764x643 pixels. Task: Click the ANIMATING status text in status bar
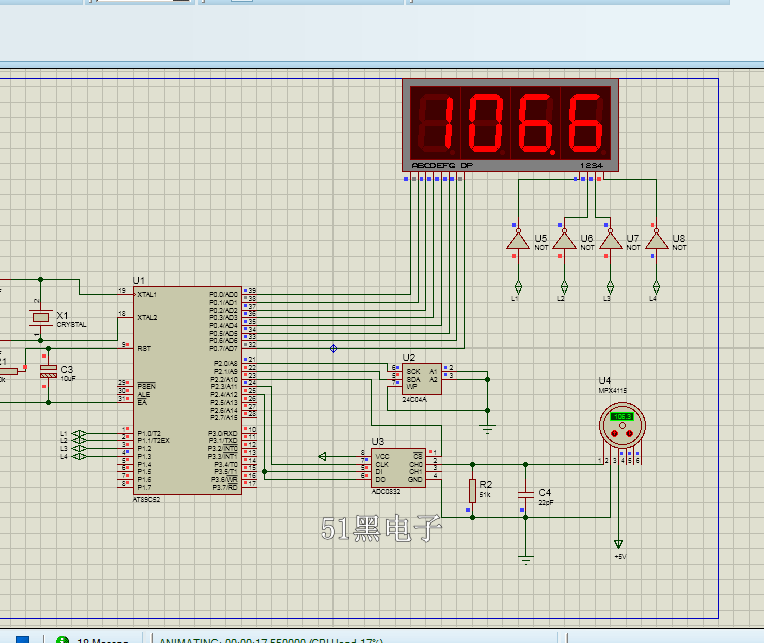[271, 641]
